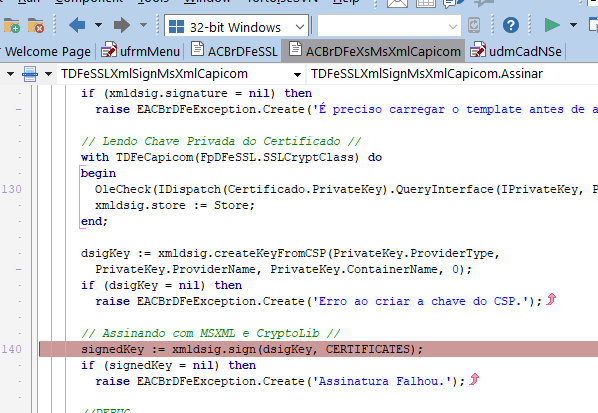Click the remove-folder icon with red X

[x=36, y=26]
